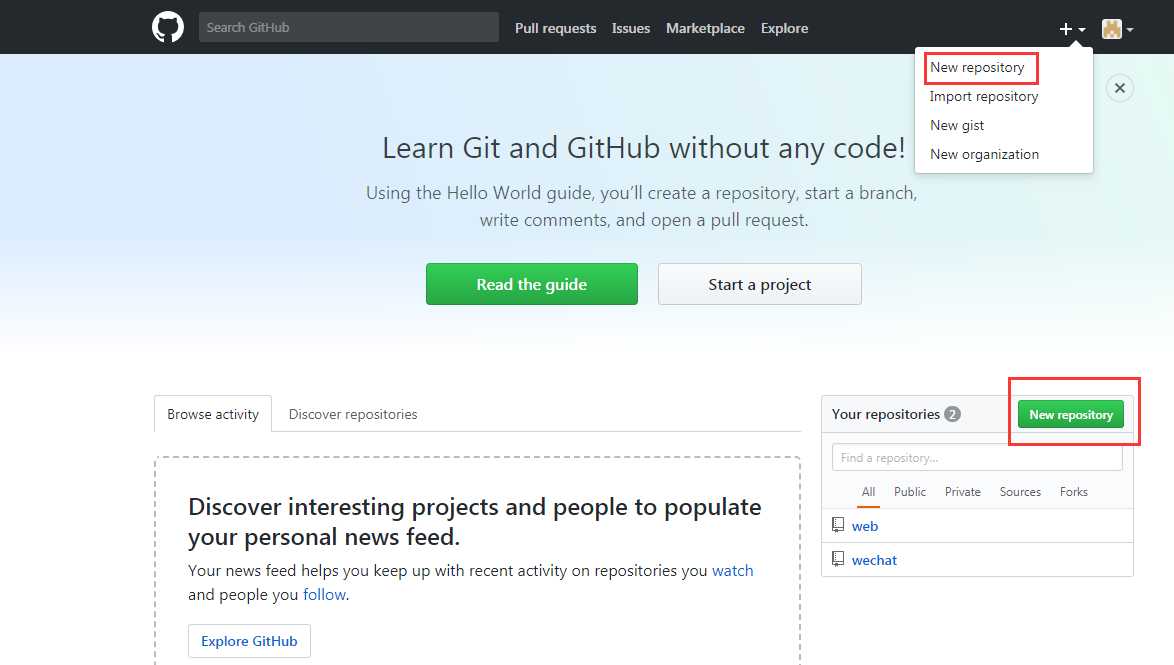Select New gist from dropdown
1174x665 pixels.
coord(957,125)
